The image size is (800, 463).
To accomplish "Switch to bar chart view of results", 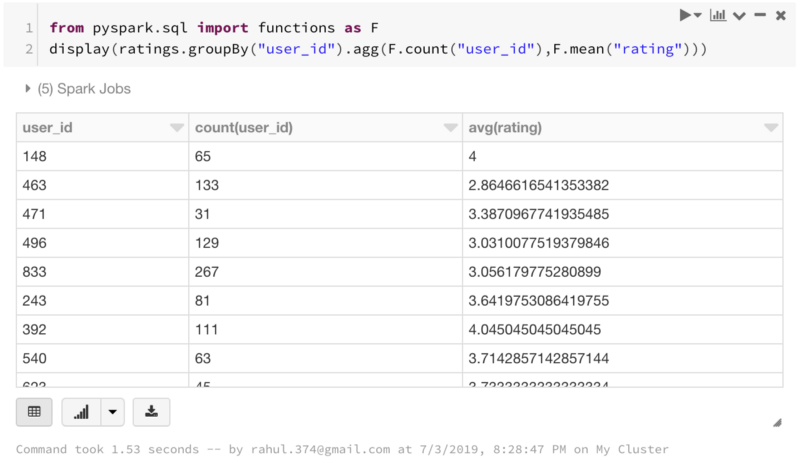I will point(82,411).
